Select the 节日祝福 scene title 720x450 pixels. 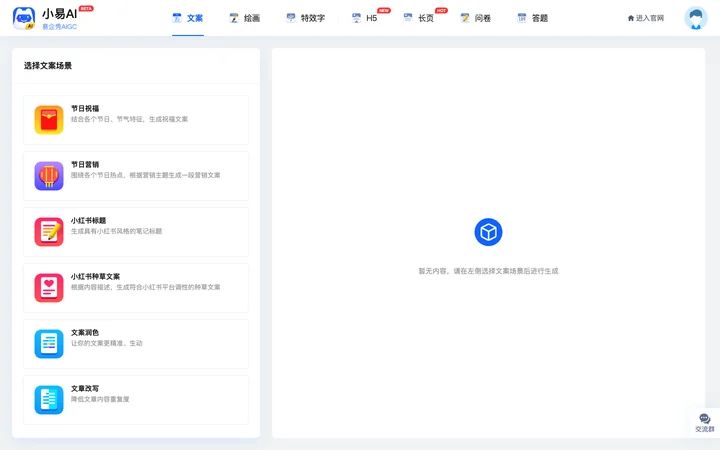click(x=85, y=108)
